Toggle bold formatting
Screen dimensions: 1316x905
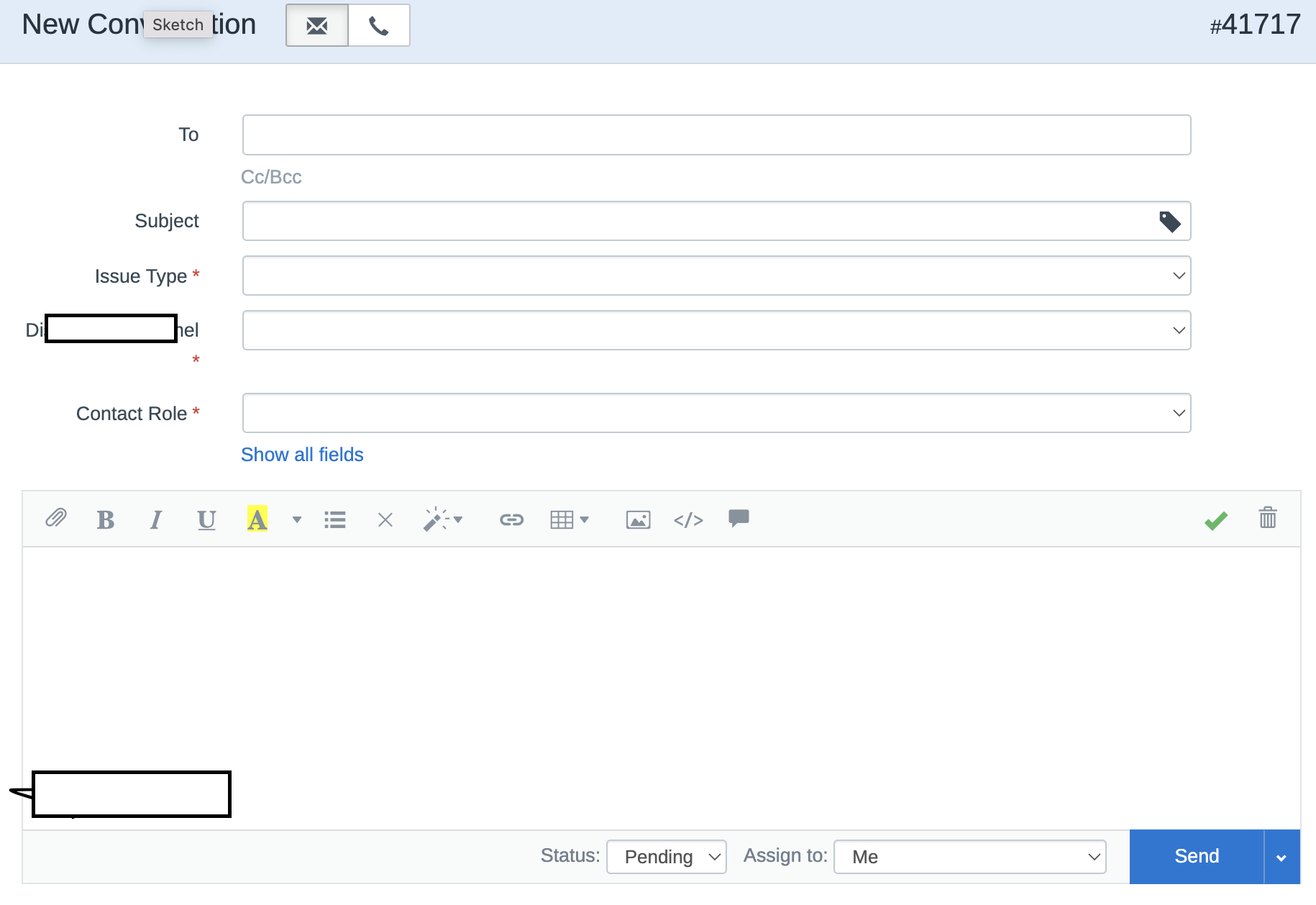coord(106,519)
